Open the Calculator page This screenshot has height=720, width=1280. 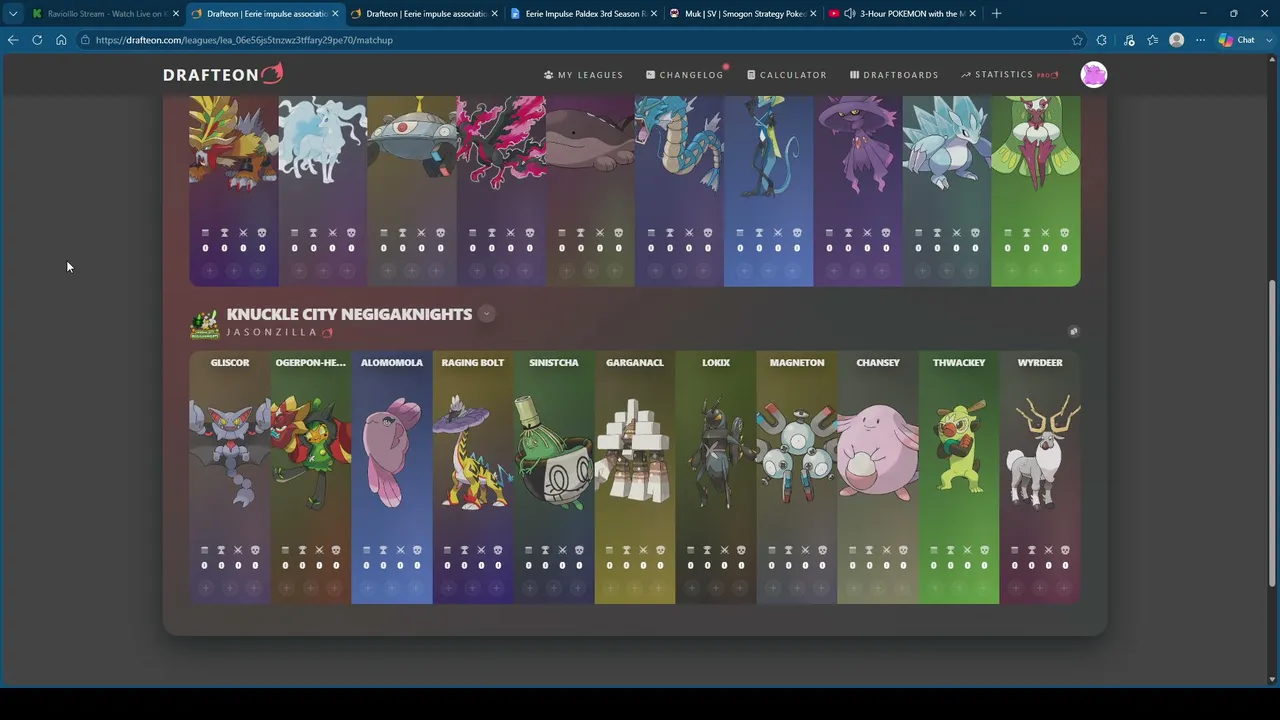[x=787, y=75]
